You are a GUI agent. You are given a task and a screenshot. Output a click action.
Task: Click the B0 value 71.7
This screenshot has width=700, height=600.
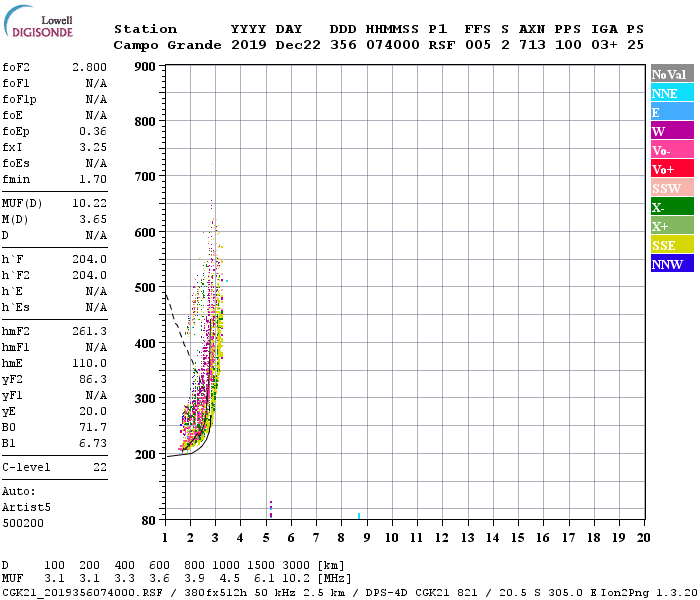click(93, 427)
